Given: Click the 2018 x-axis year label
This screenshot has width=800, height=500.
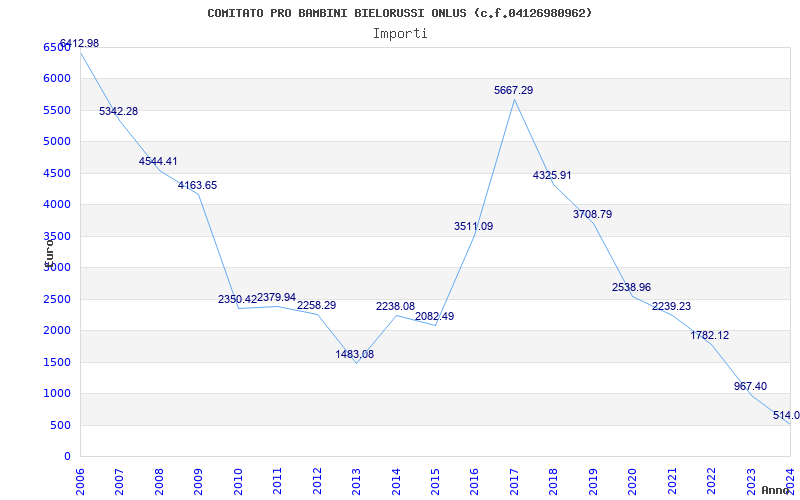Looking at the screenshot, I should tap(554, 481).
